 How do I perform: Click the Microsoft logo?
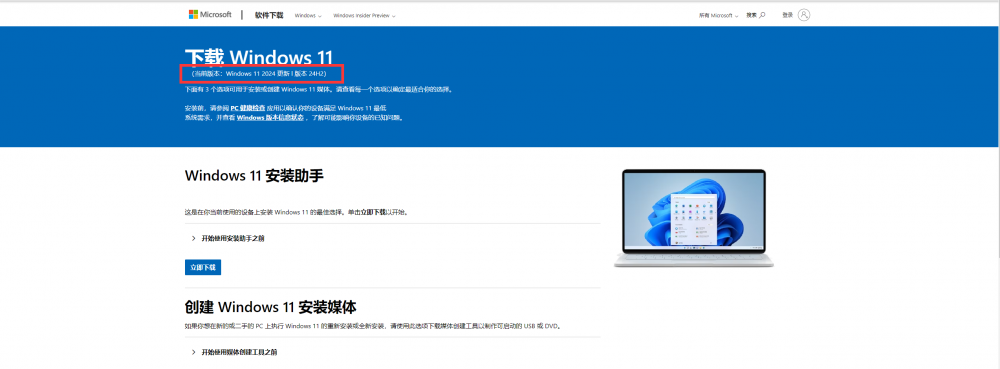click(210, 15)
